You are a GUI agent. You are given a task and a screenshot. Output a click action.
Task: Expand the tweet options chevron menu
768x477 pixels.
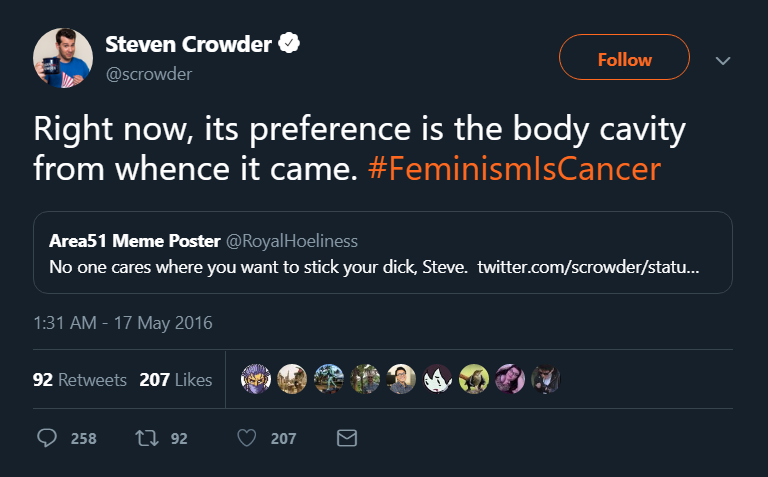[723, 60]
